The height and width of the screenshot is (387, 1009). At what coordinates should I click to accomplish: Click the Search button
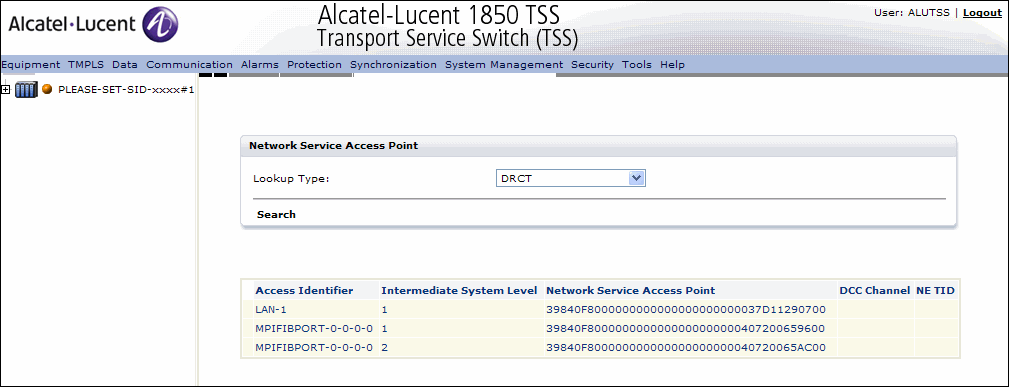point(276,214)
